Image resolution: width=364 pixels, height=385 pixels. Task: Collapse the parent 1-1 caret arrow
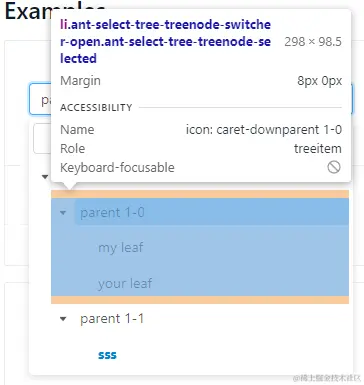63,319
